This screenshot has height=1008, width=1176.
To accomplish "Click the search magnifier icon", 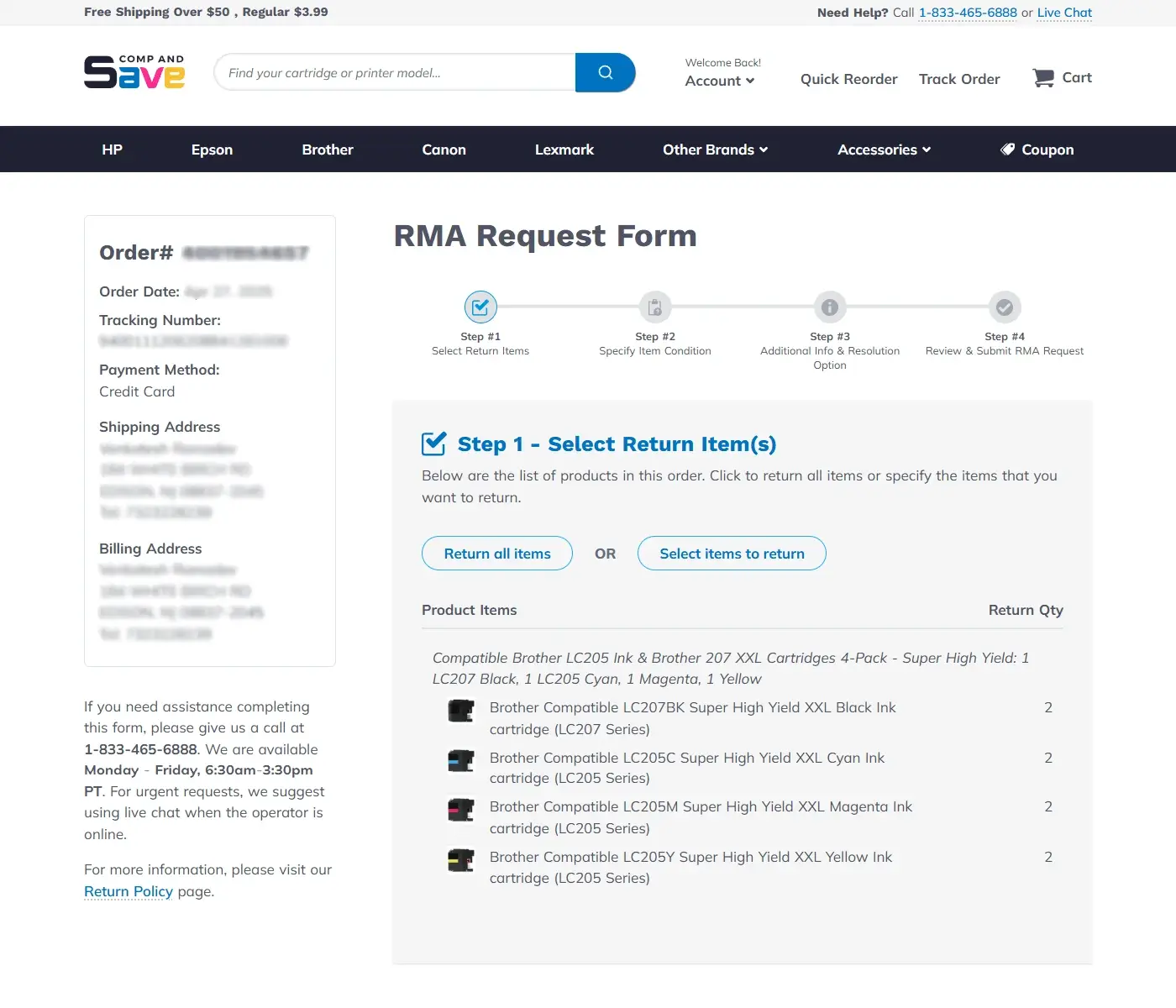I will tap(605, 72).
